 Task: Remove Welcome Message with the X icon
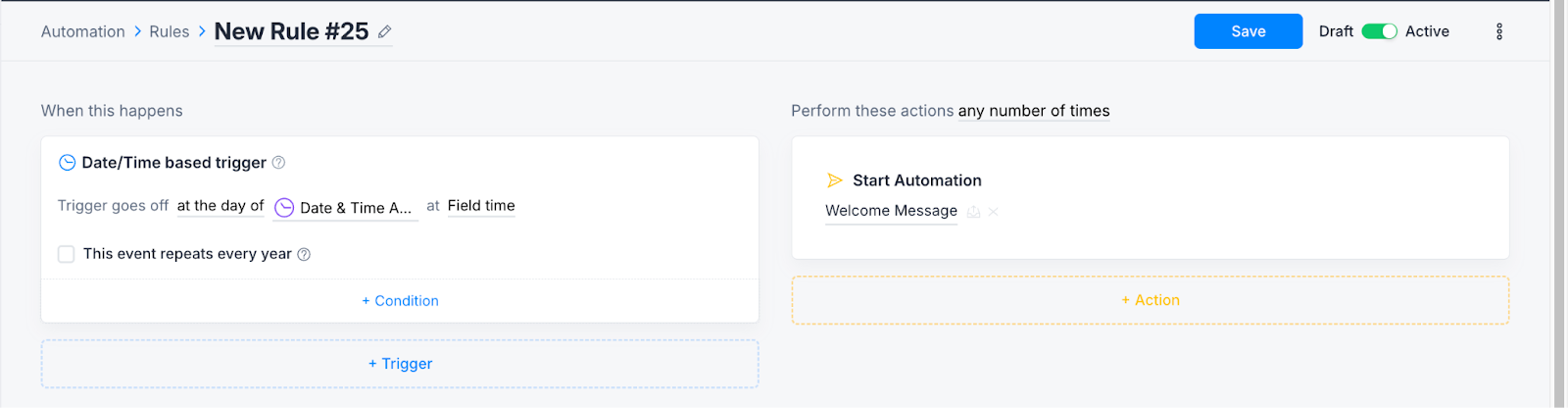click(994, 212)
